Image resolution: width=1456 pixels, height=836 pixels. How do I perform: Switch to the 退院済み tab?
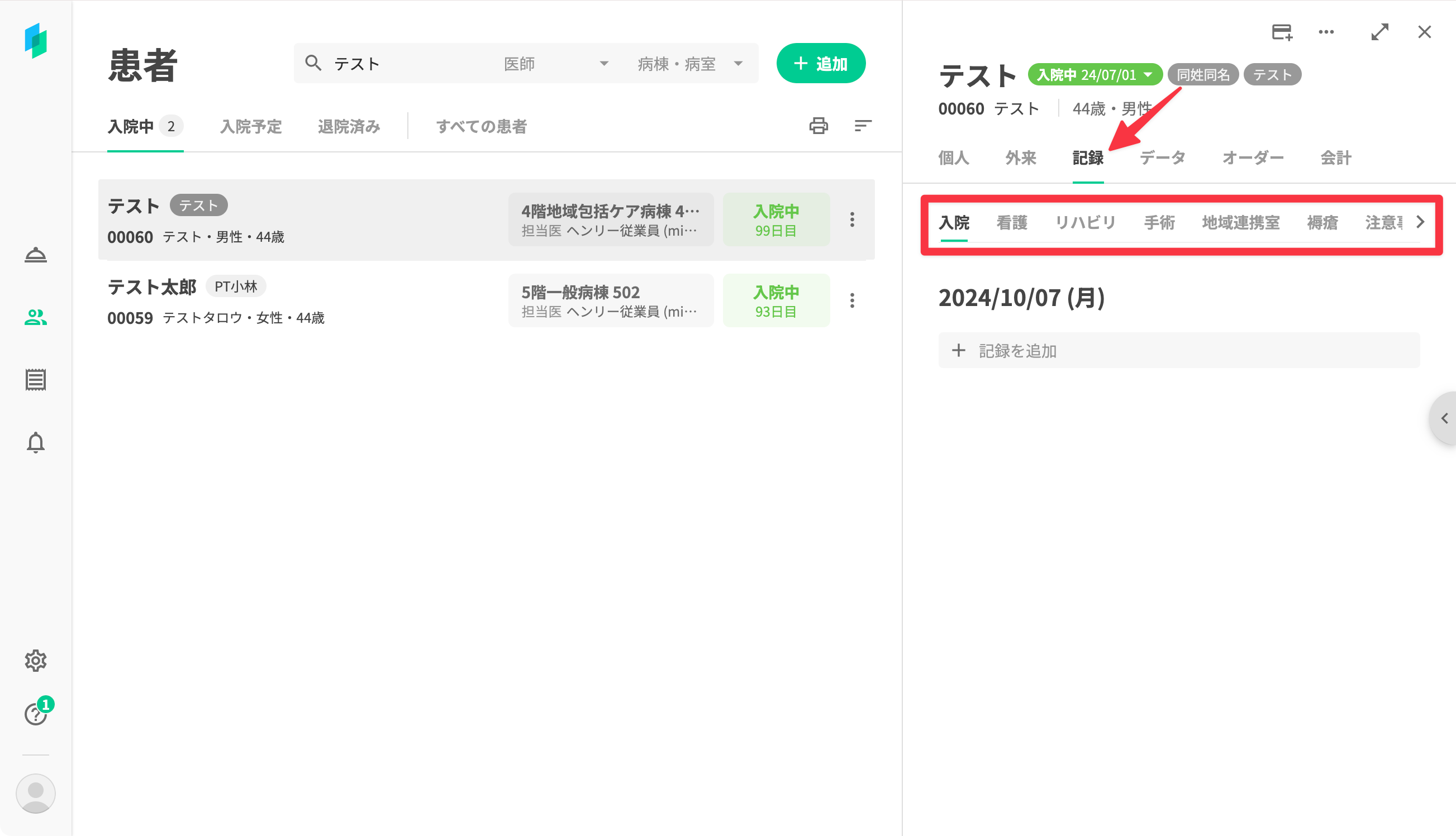(x=349, y=126)
